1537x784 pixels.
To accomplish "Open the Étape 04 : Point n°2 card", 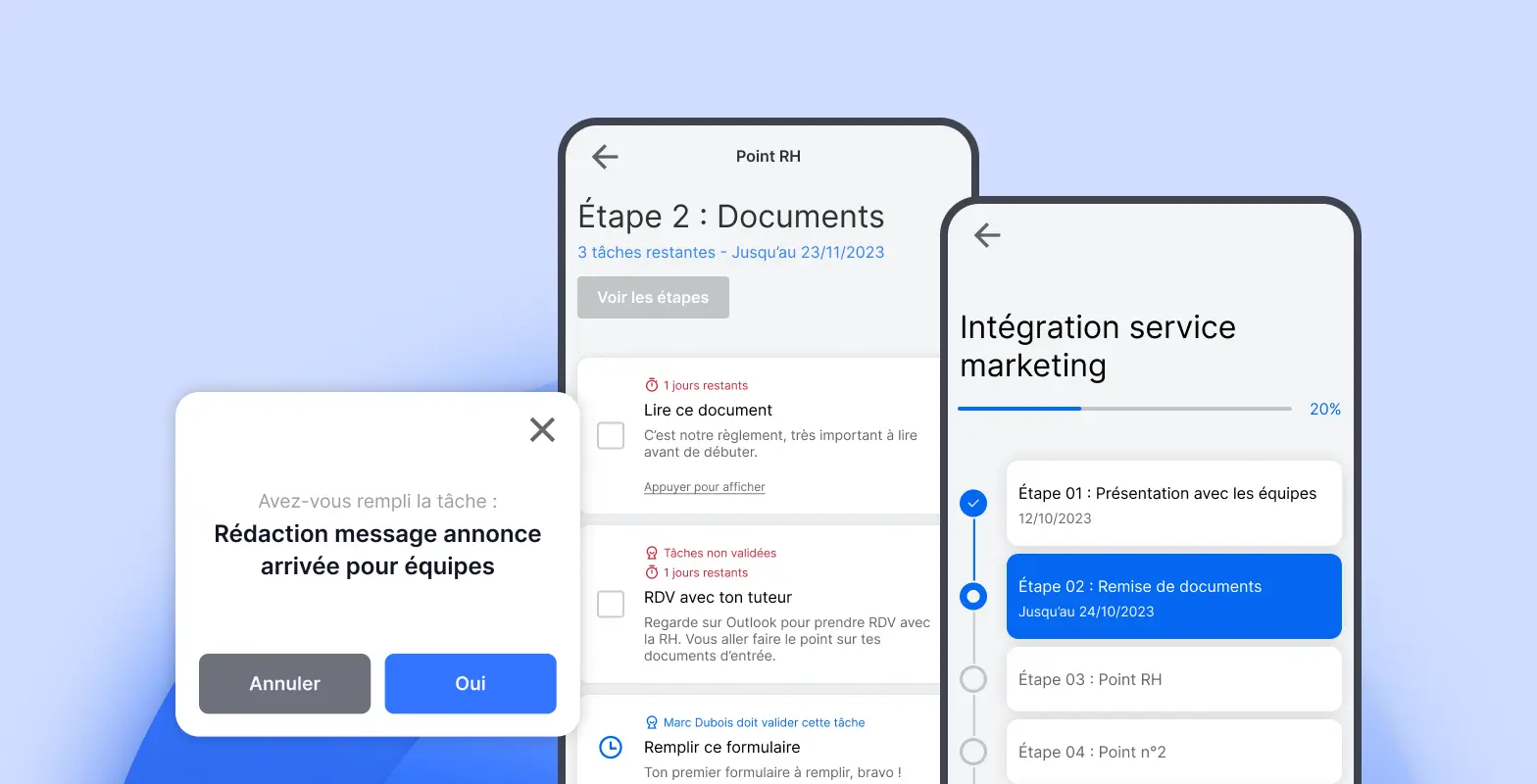I will [x=1173, y=752].
